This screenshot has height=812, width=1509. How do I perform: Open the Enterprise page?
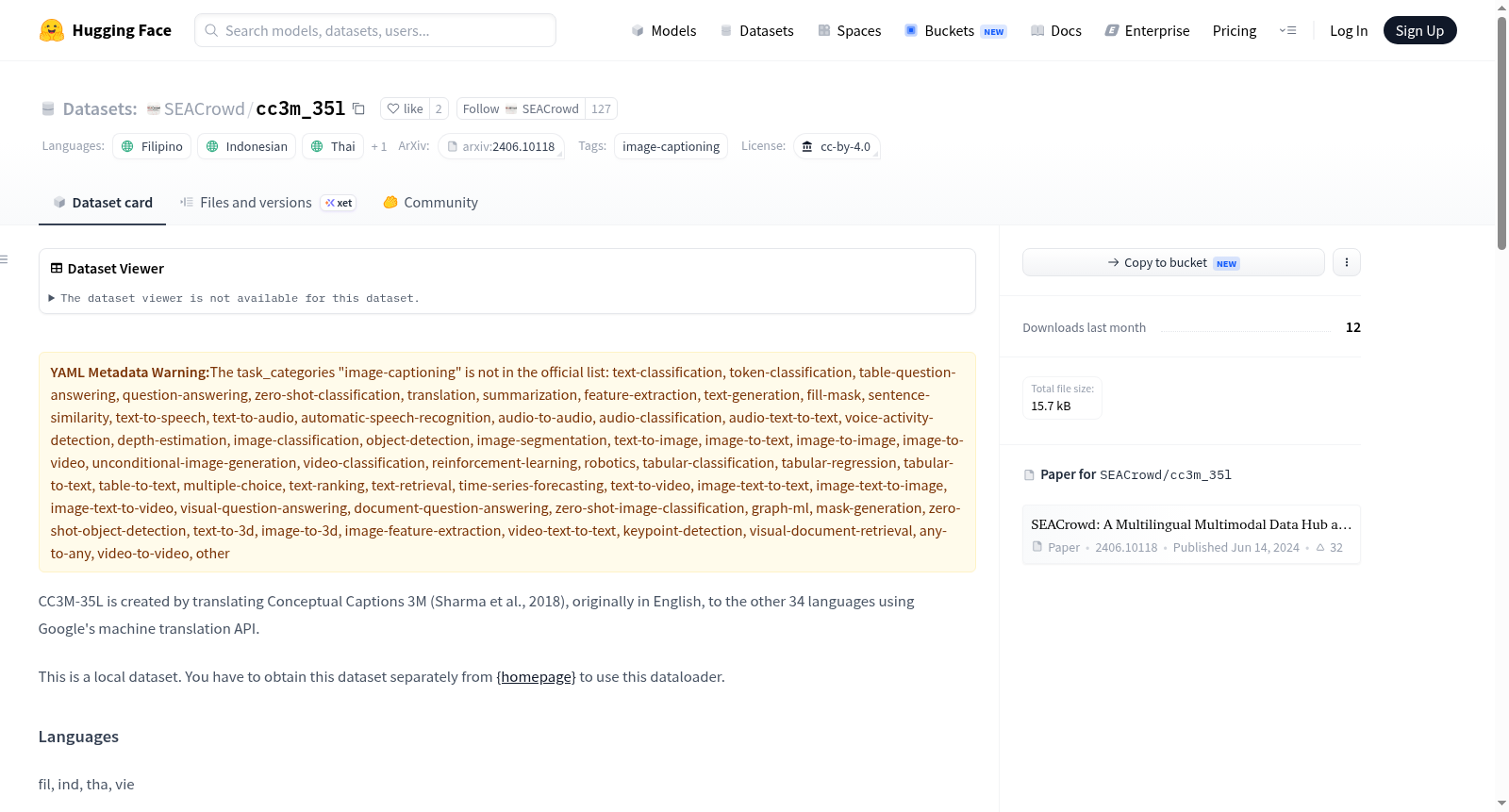tap(1147, 30)
